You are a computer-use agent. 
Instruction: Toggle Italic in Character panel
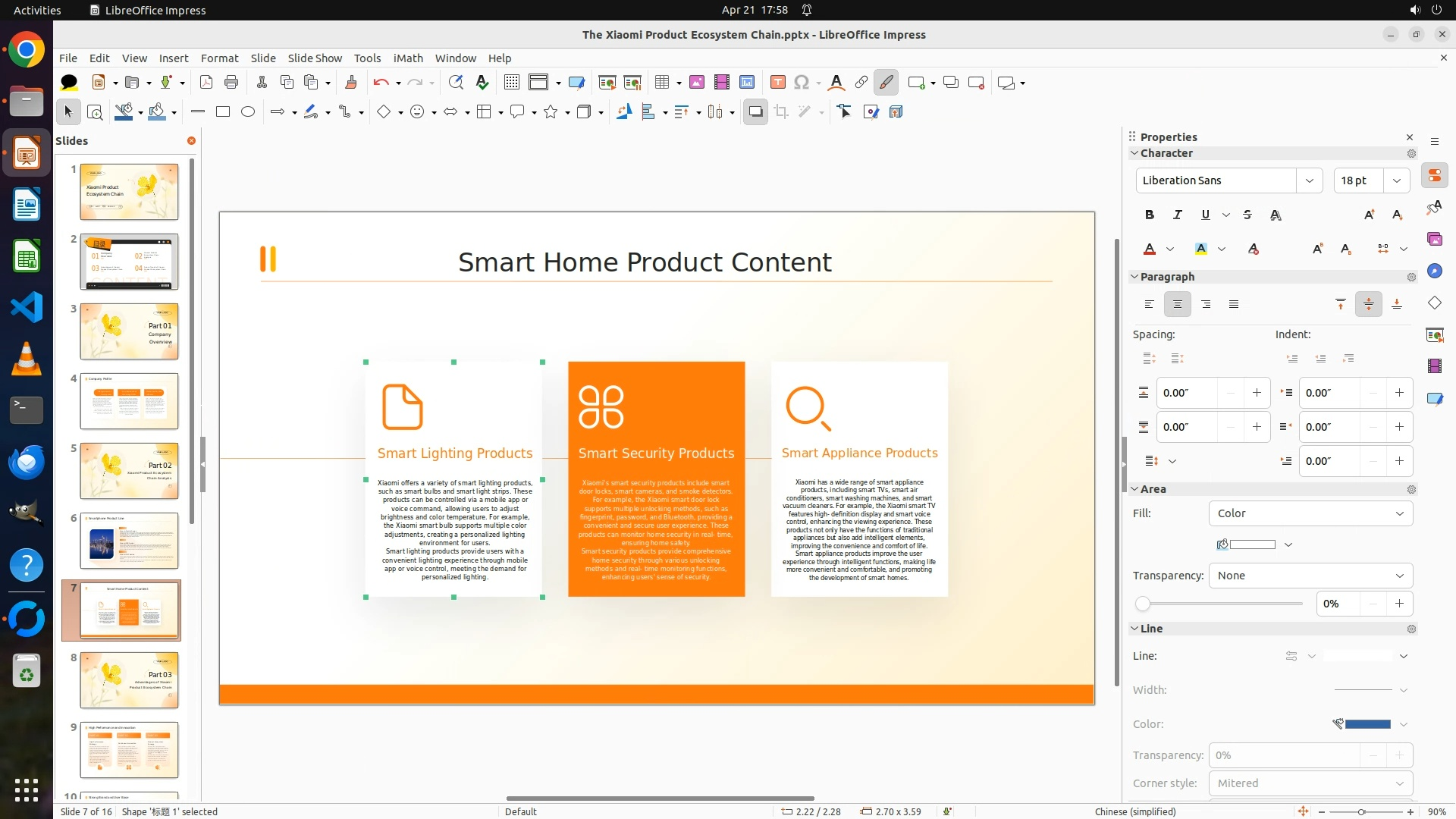[x=1177, y=215]
